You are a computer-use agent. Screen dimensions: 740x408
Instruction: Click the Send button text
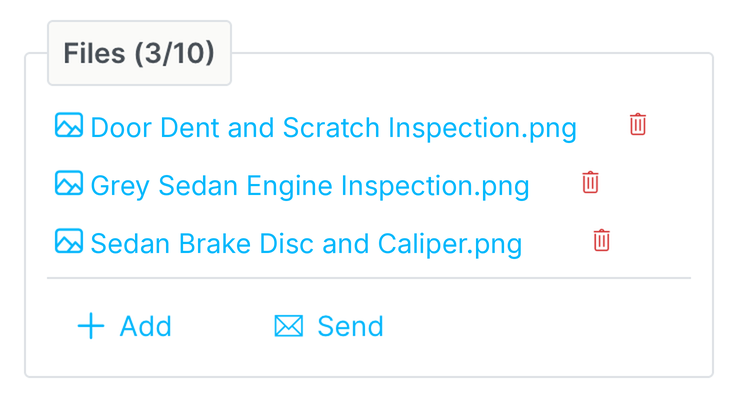coord(350,326)
